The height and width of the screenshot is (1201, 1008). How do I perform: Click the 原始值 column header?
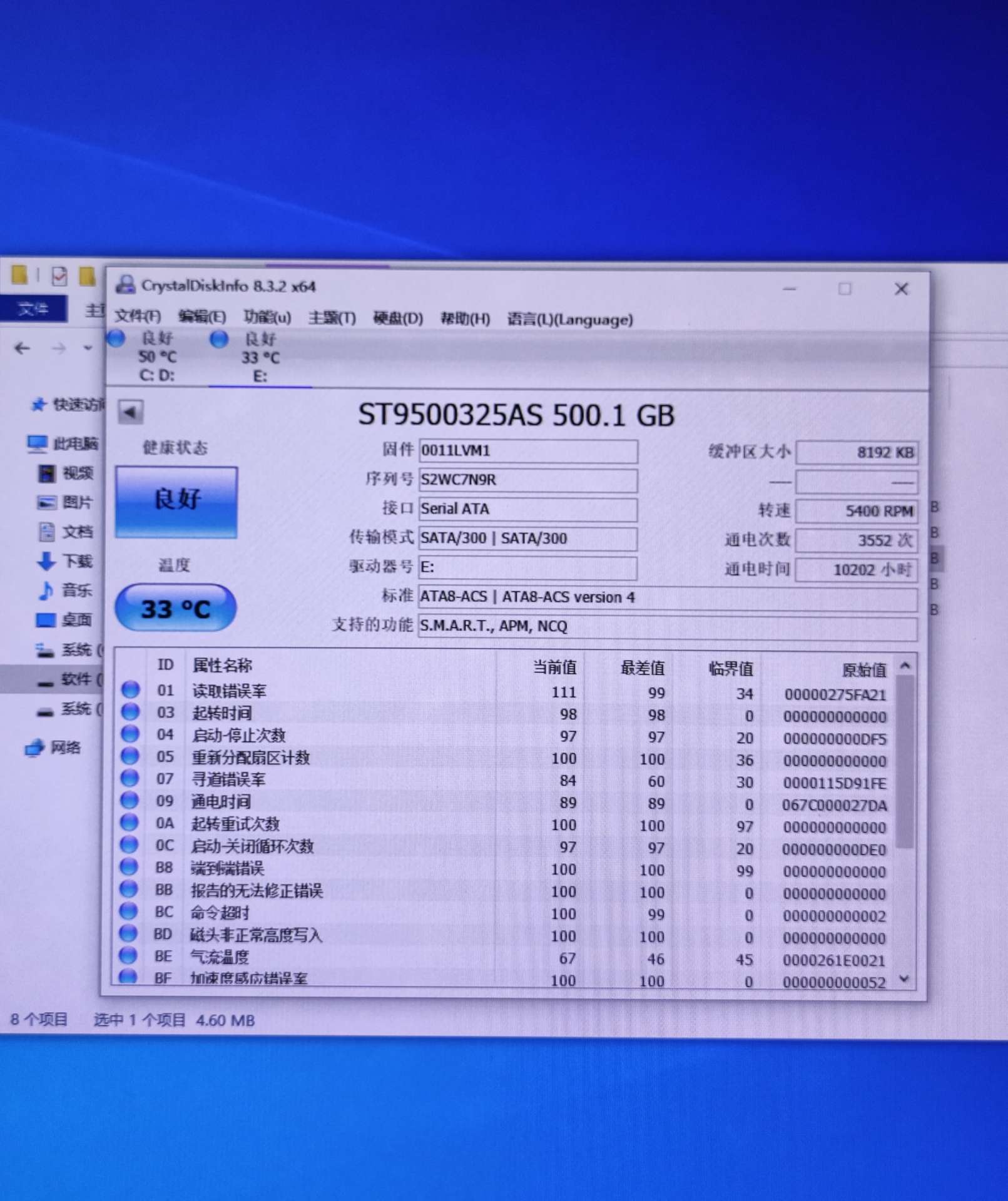click(x=864, y=670)
